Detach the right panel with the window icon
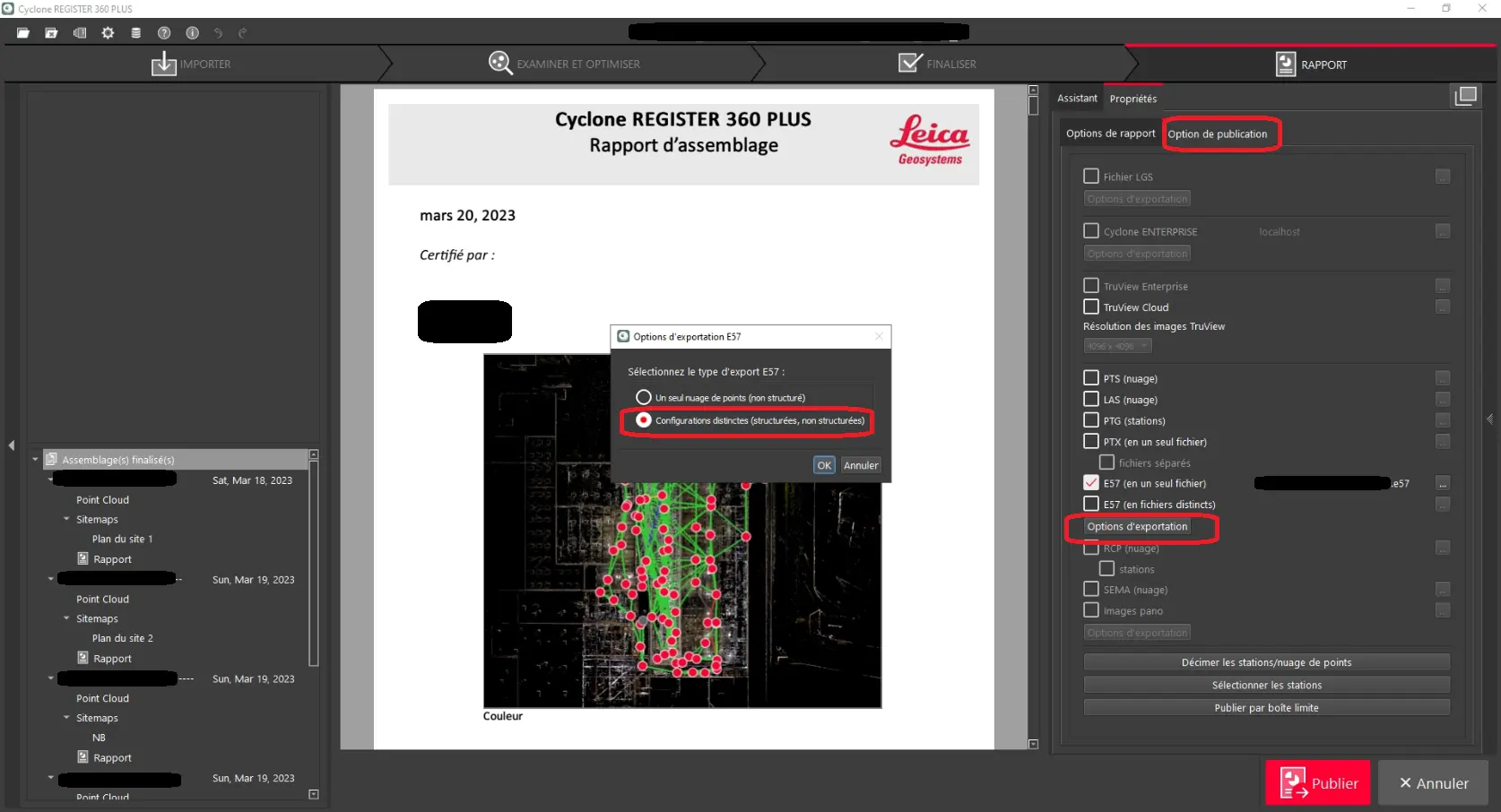 click(1466, 96)
